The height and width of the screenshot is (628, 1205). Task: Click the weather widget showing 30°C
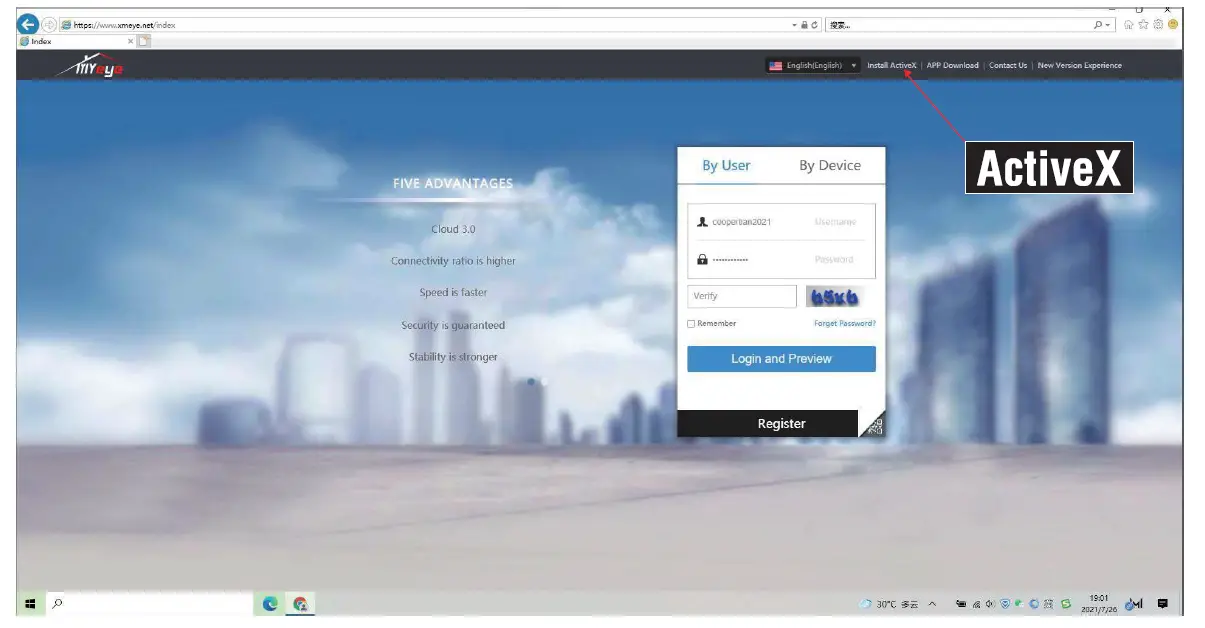889,604
